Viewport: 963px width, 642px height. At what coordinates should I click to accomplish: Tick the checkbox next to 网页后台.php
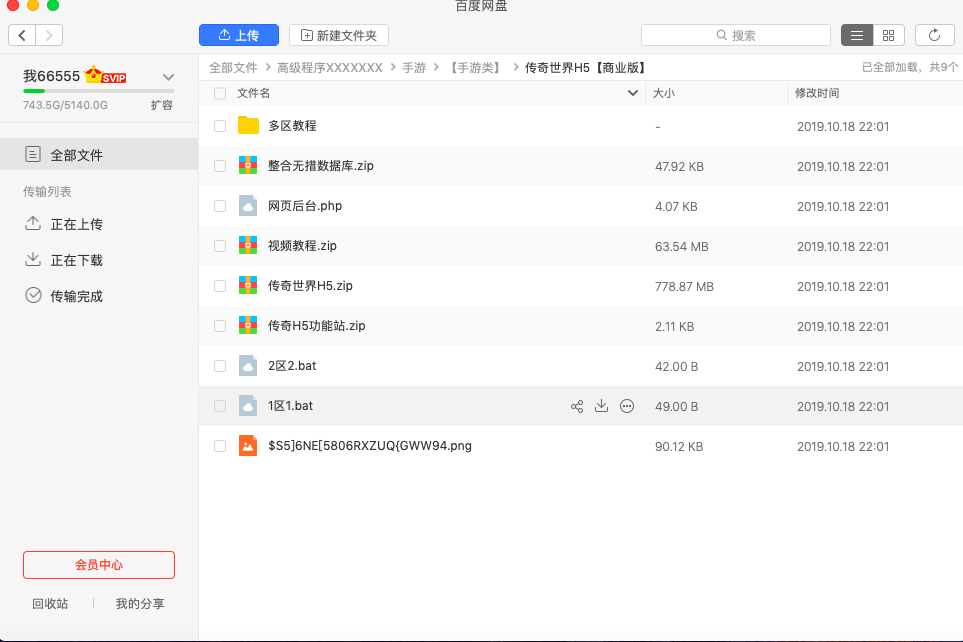(x=220, y=206)
